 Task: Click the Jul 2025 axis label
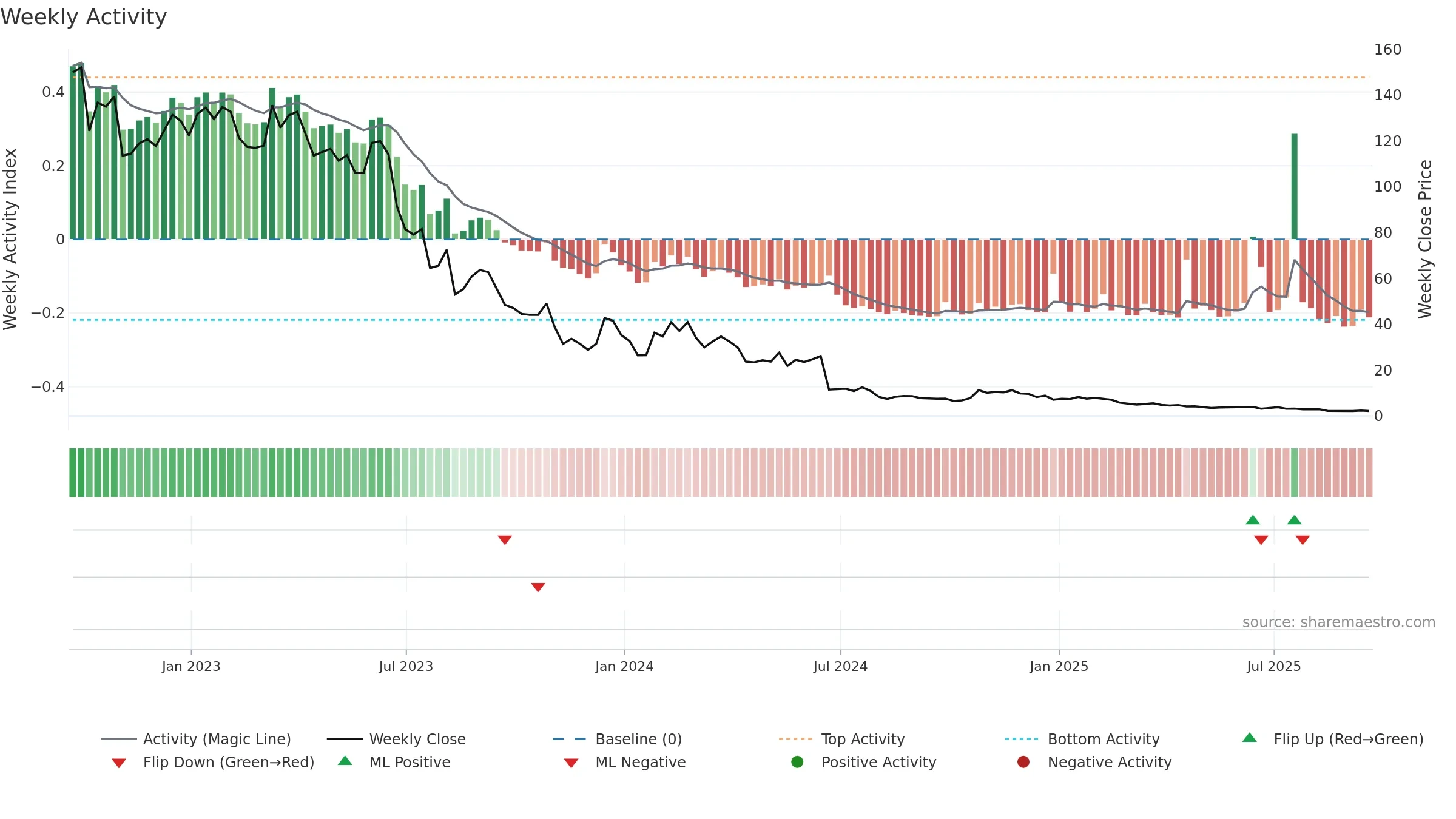pyautogui.click(x=1274, y=667)
